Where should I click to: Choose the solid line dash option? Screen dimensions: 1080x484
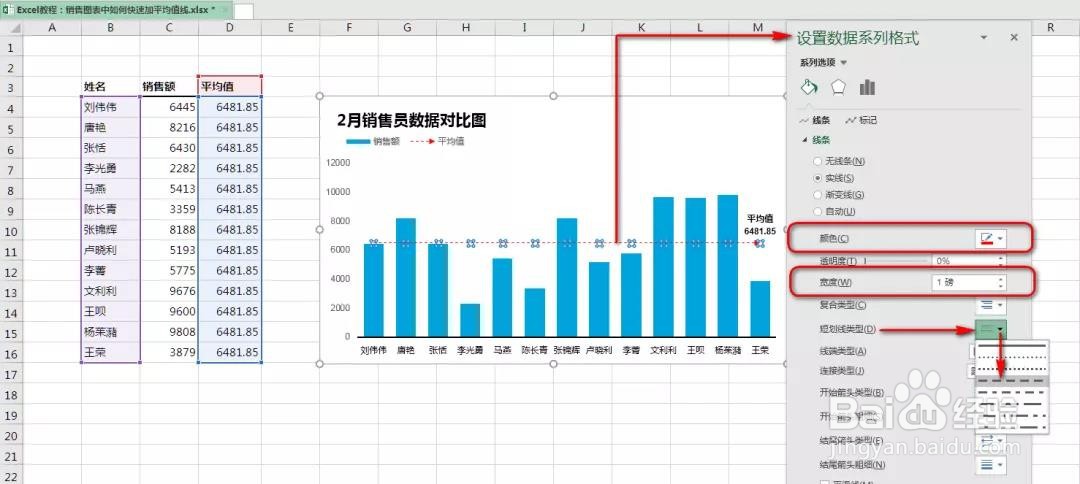pyautogui.click(x=1012, y=346)
